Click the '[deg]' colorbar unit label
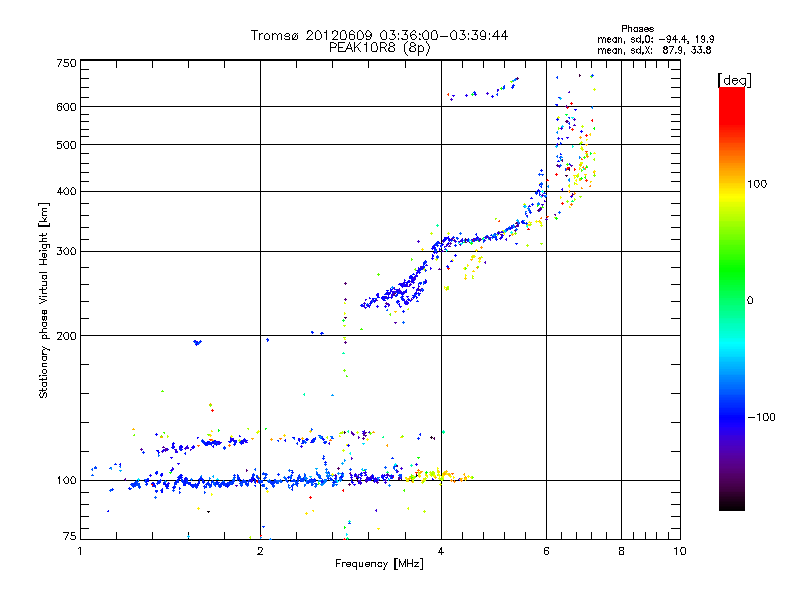The width and height of the screenshot is (800, 600). pos(734,80)
